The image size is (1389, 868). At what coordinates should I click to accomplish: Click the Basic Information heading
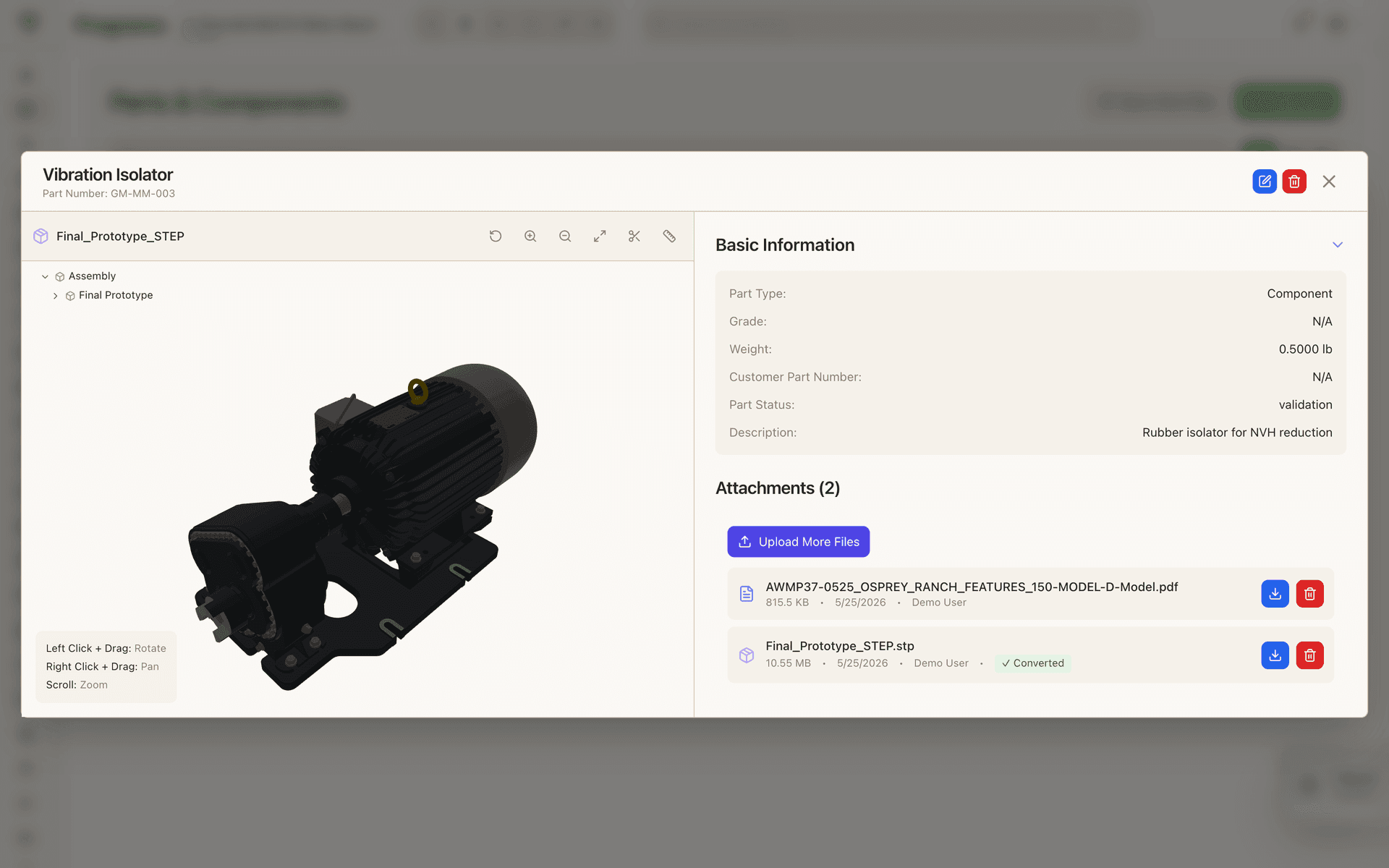tap(785, 245)
